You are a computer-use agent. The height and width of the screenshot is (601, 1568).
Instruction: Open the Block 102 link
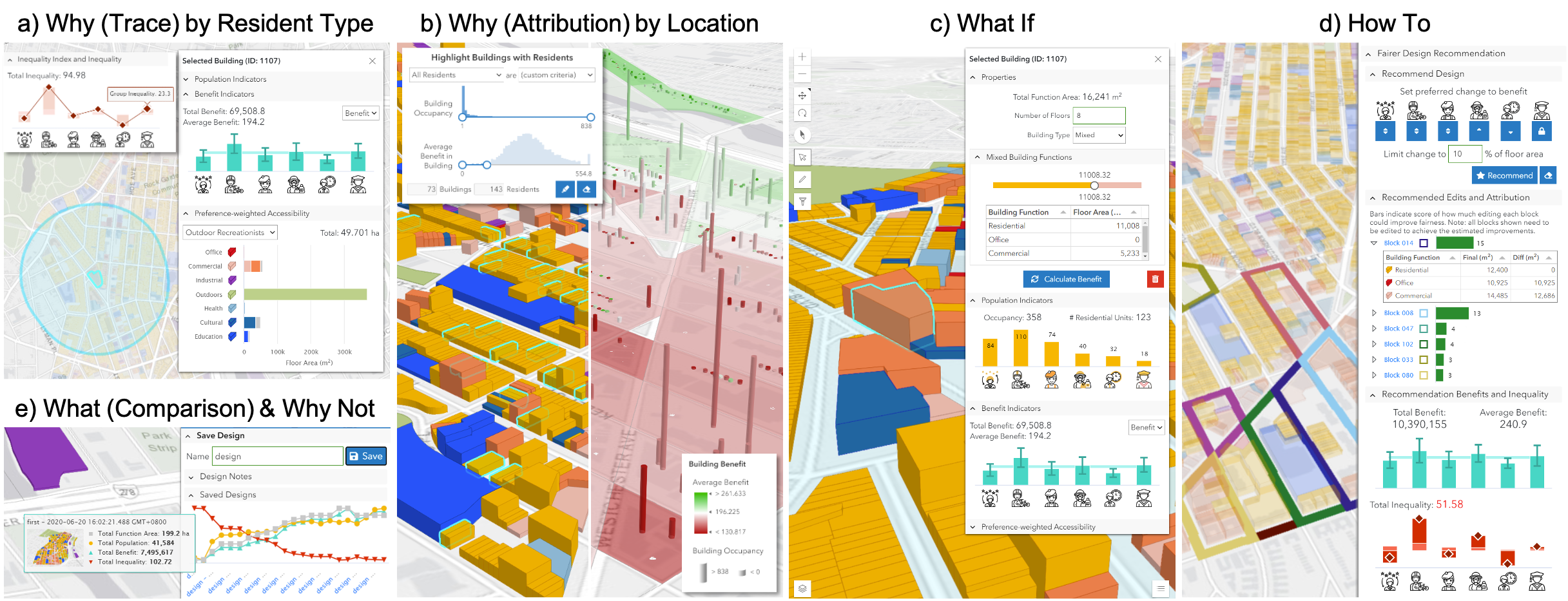click(x=1399, y=344)
